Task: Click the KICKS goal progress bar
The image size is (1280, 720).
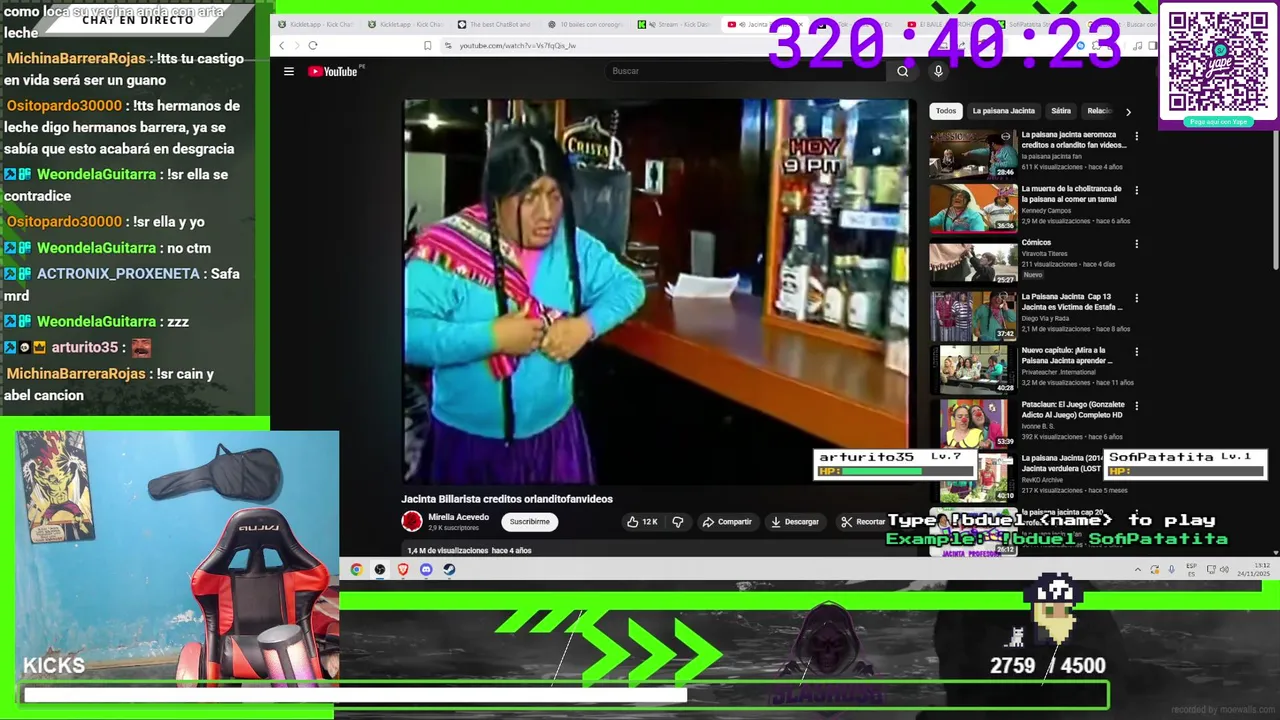Action: (x=565, y=694)
